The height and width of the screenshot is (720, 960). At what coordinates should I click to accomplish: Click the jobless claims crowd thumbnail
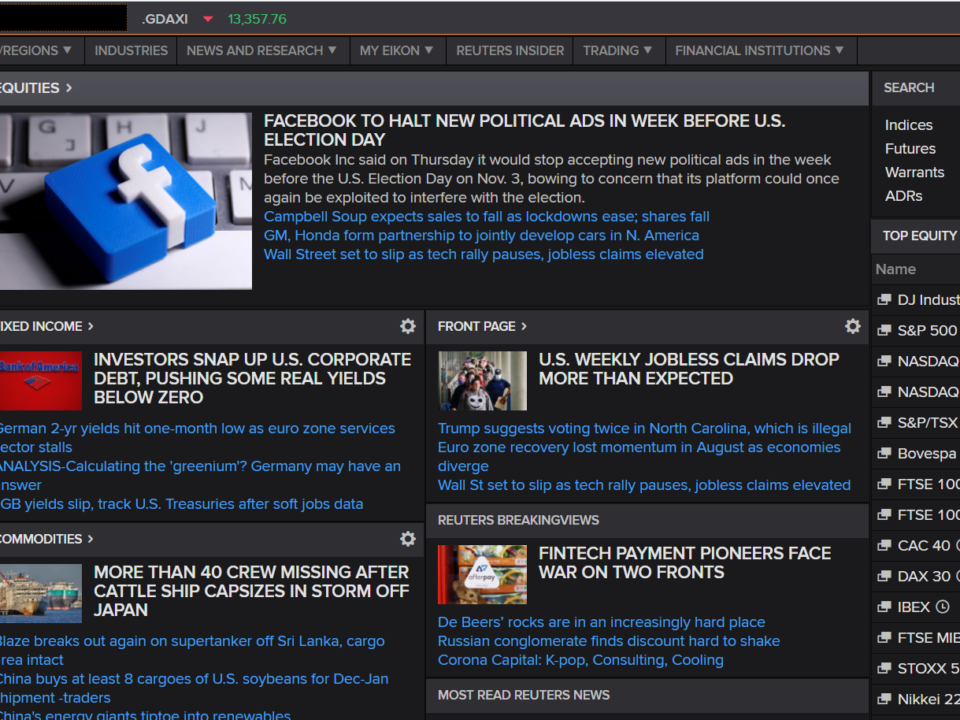[x=482, y=381]
